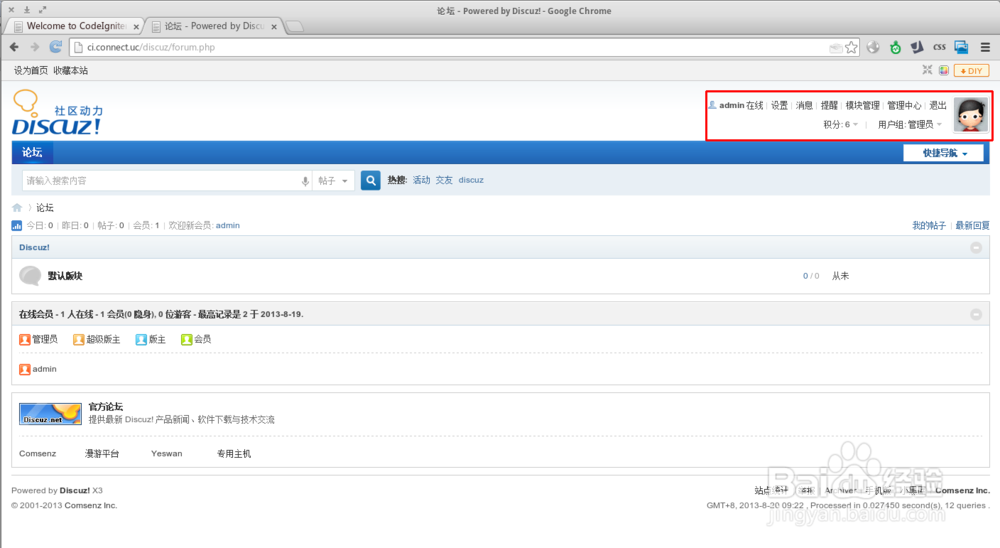The height and width of the screenshot is (548, 1000).
Task: Open a new browser tab
Action: pos(294,26)
